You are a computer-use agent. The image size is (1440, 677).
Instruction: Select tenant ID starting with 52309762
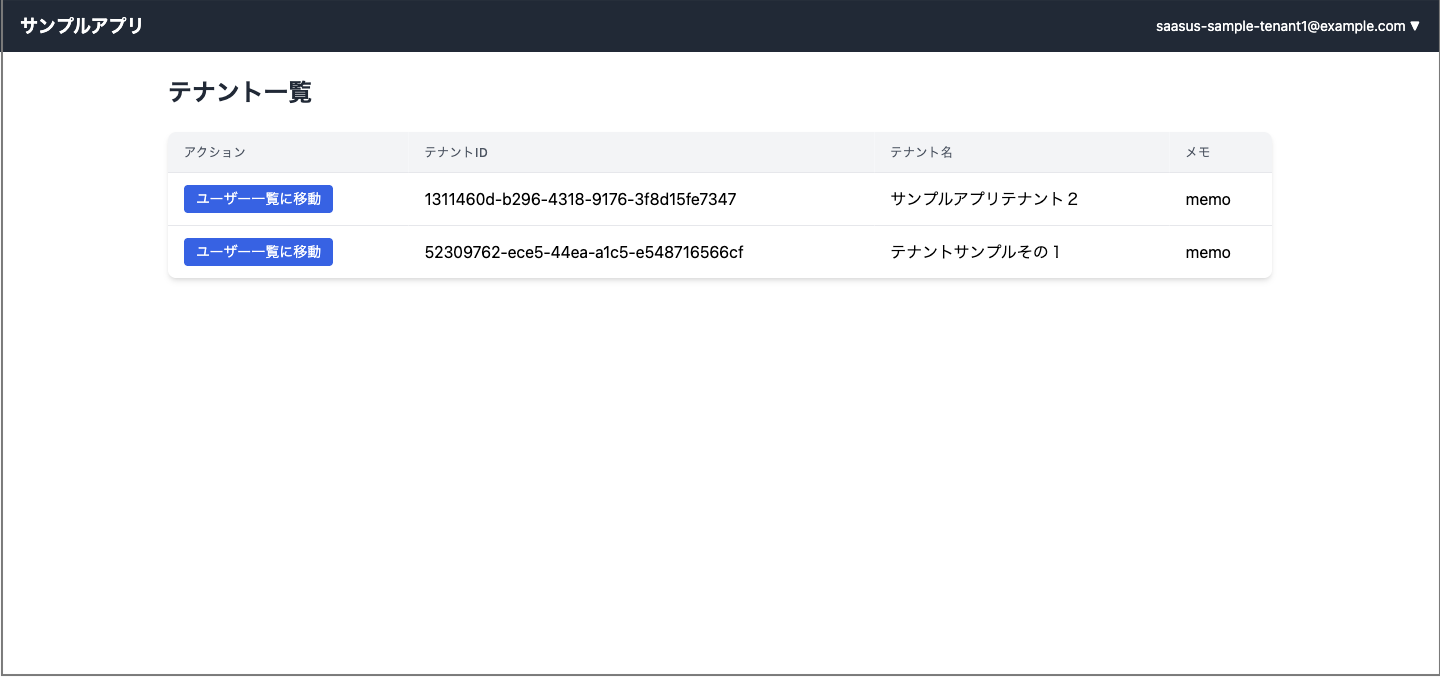coord(583,252)
